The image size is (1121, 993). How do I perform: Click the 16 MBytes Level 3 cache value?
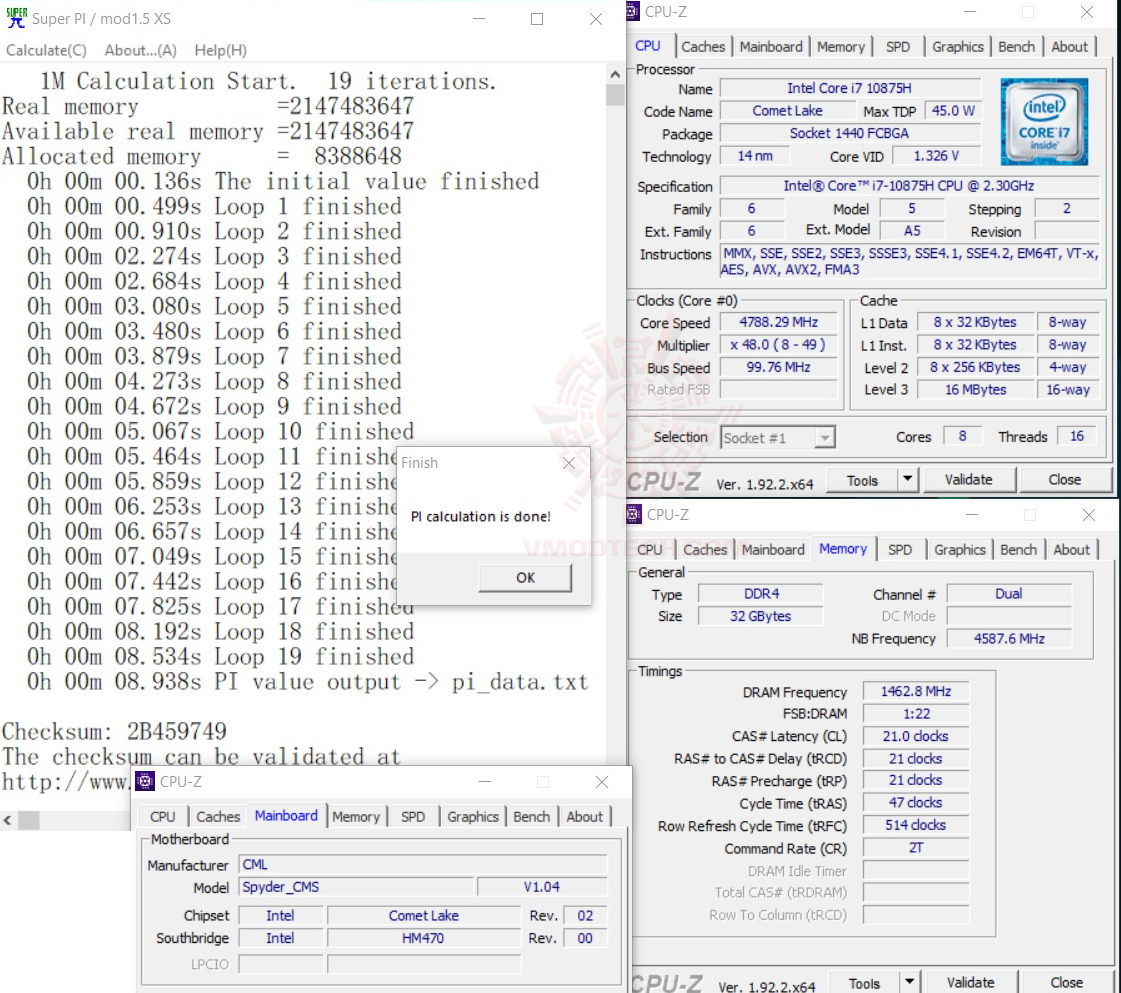(x=975, y=390)
